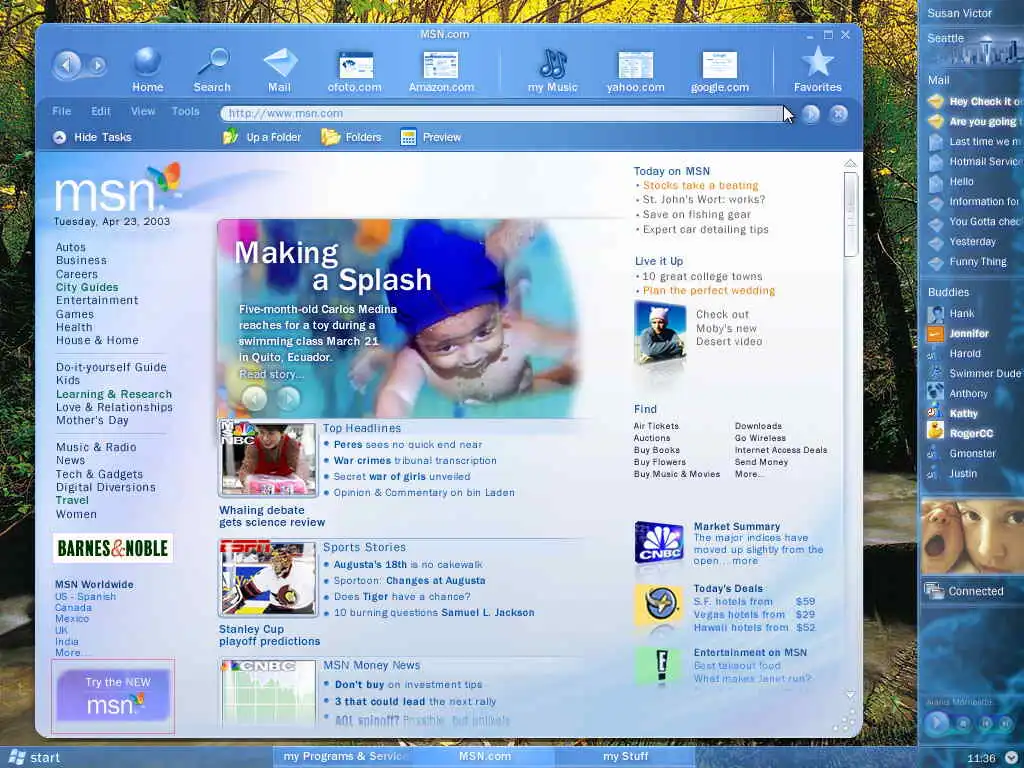Open Air Tickets under Find
1024x768 pixels.
[656, 426]
